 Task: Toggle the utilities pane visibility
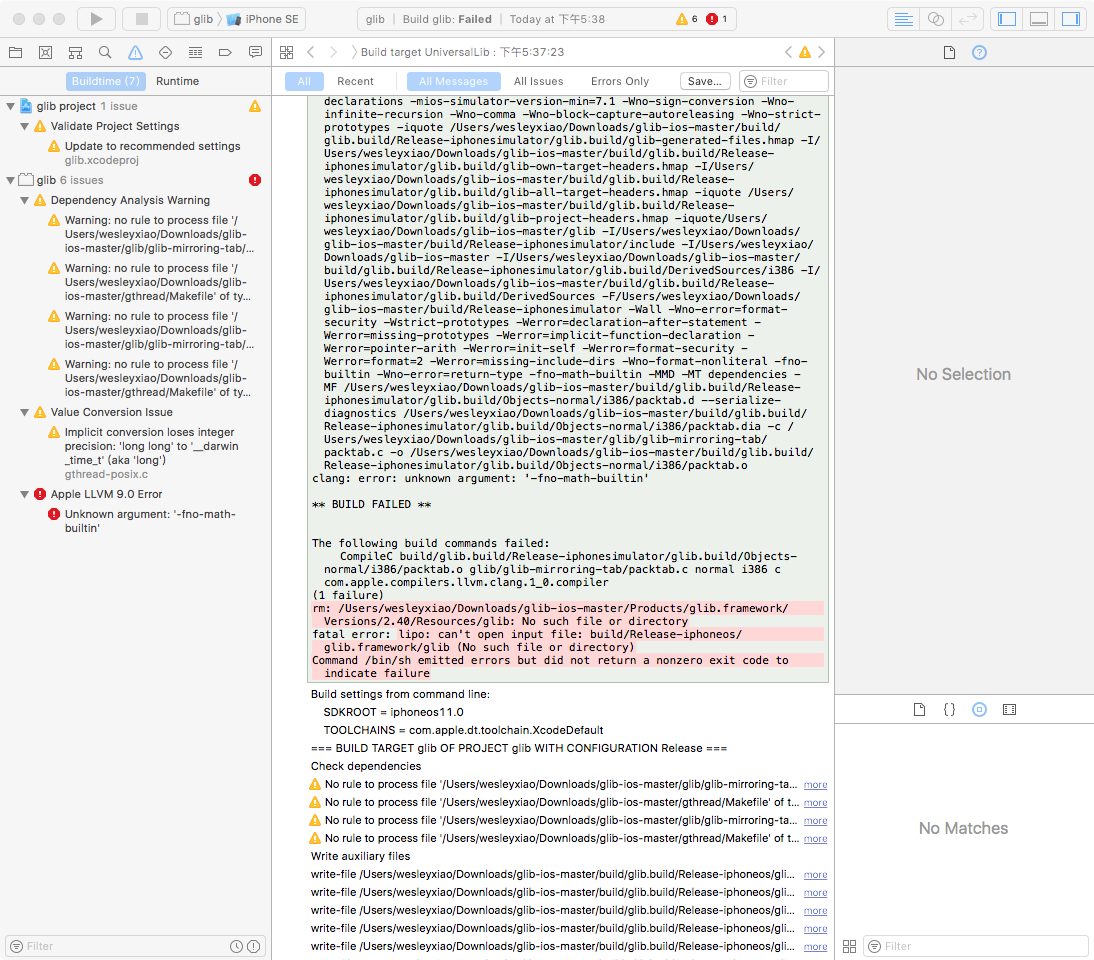pos(1071,19)
